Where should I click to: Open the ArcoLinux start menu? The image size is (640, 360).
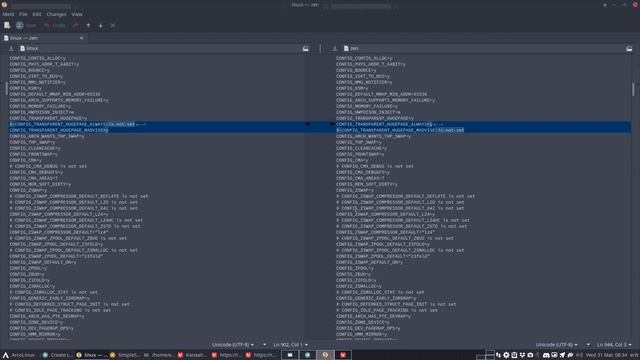pos(19,355)
